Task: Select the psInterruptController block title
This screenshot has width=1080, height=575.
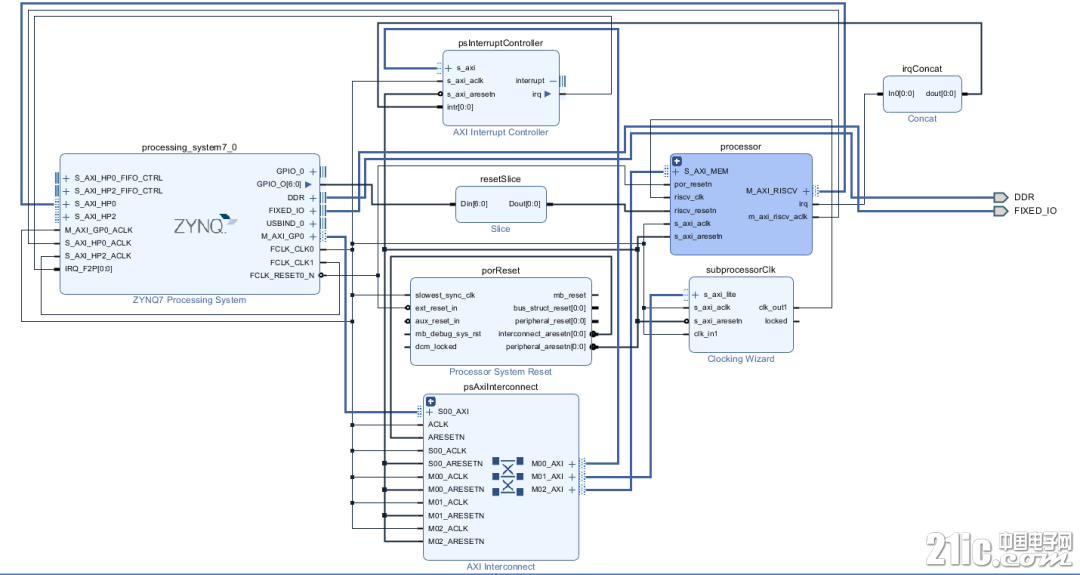Action: pyautogui.click(x=501, y=43)
